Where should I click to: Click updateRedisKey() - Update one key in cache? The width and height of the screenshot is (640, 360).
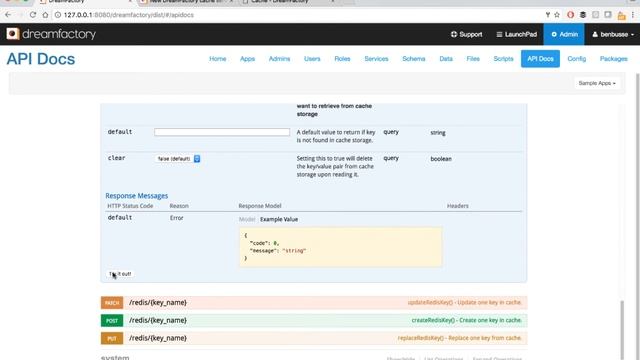[464, 302]
